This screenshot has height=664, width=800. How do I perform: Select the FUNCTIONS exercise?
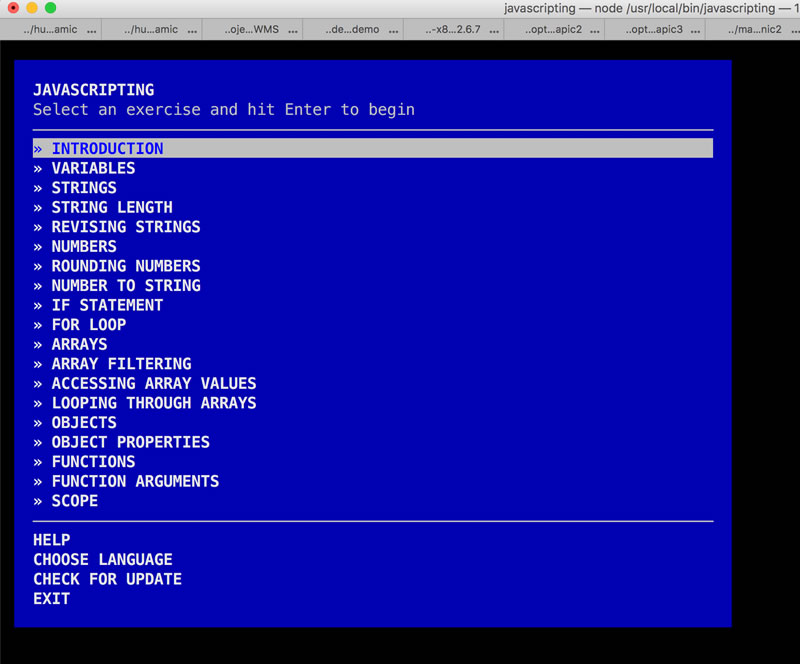click(93, 462)
